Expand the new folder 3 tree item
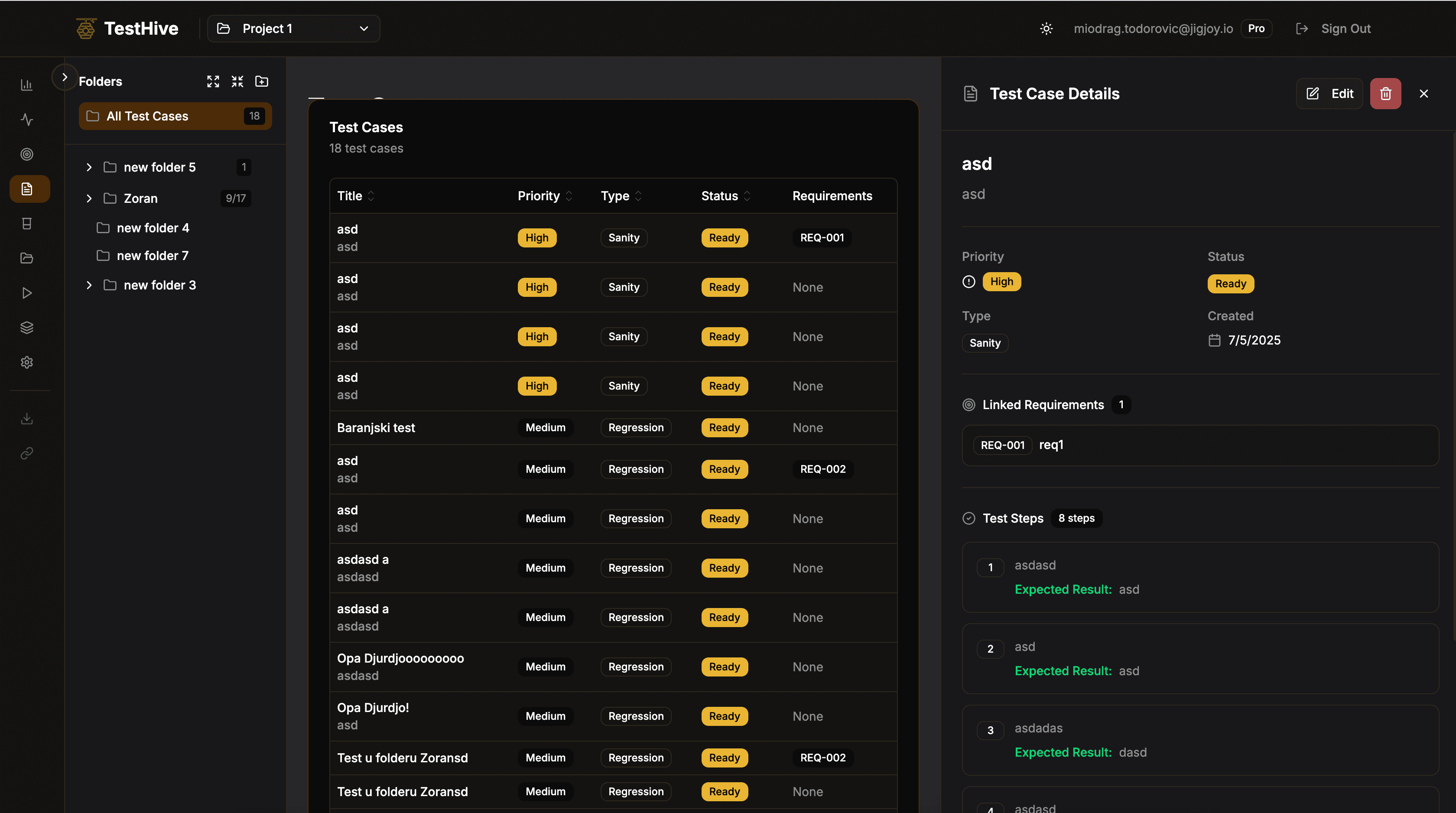Viewport: 1456px width, 813px height. tap(89, 285)
